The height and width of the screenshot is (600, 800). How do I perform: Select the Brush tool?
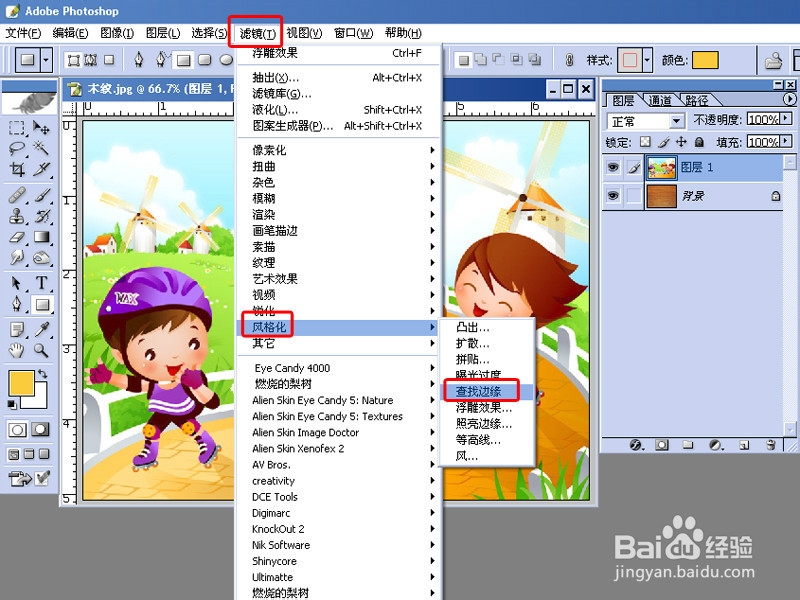(x=41, y=195)
